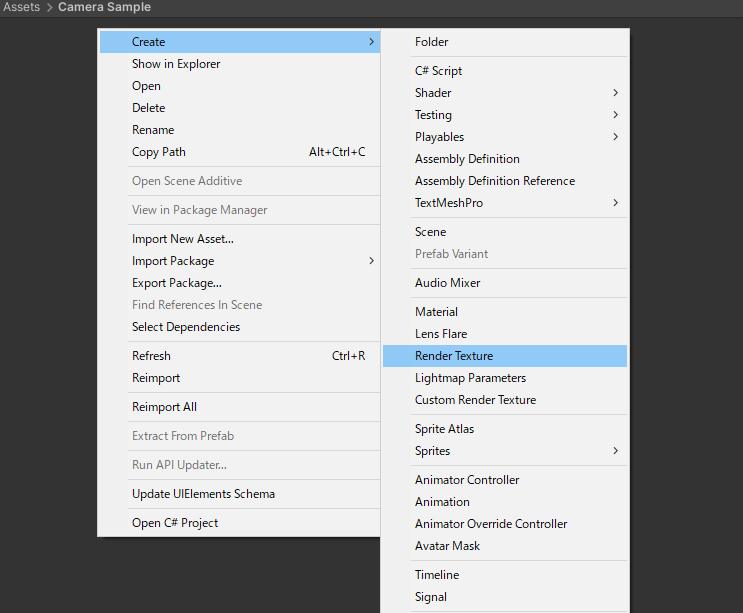Choose Export Package...
The height and width of the screenshot is (613, 743).
click(240, 283)
